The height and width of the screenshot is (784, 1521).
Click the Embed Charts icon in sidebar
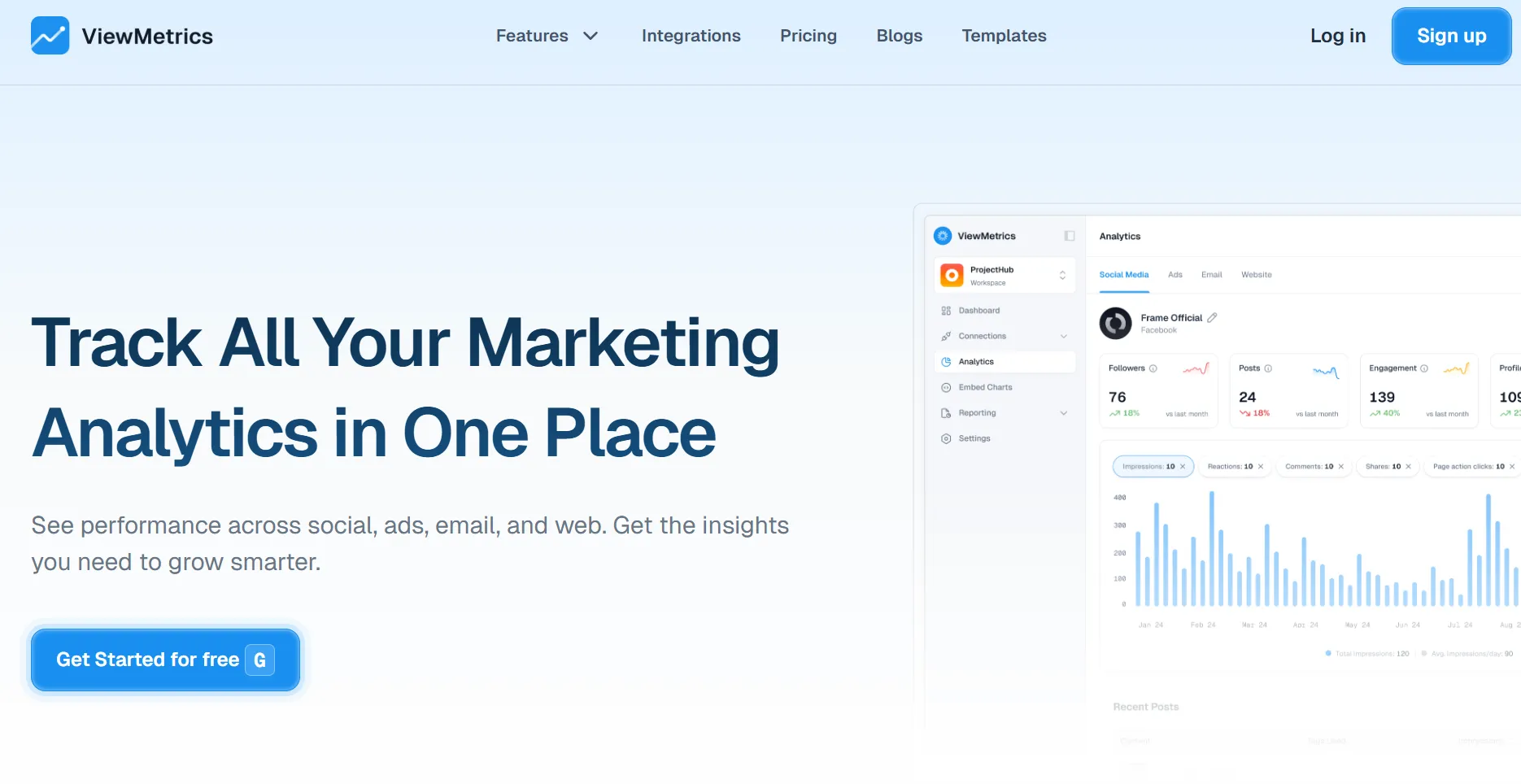point(946,388)
